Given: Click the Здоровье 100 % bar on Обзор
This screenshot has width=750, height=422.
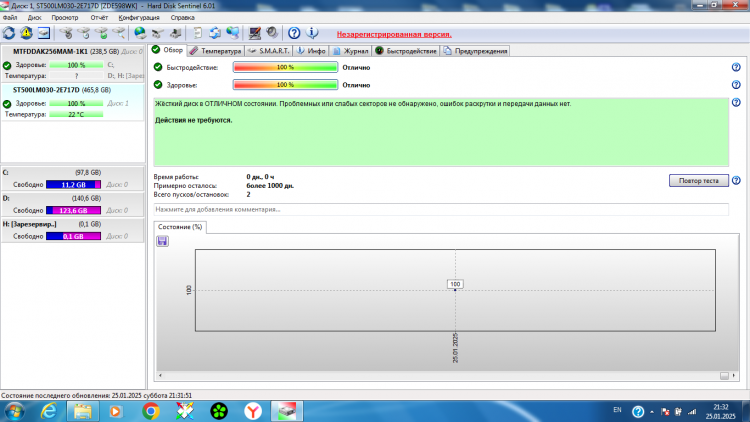Looking at the screenshot, I should (286, 85).
